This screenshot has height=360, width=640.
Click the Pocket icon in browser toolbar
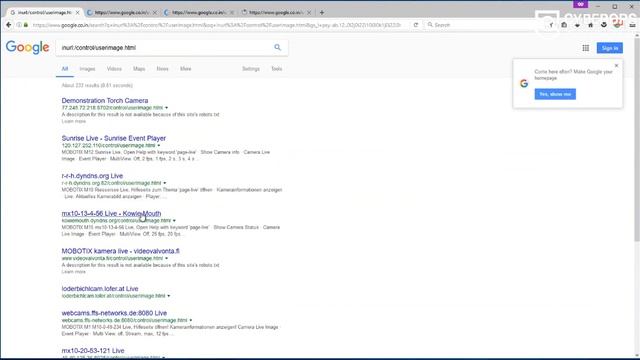604,25
